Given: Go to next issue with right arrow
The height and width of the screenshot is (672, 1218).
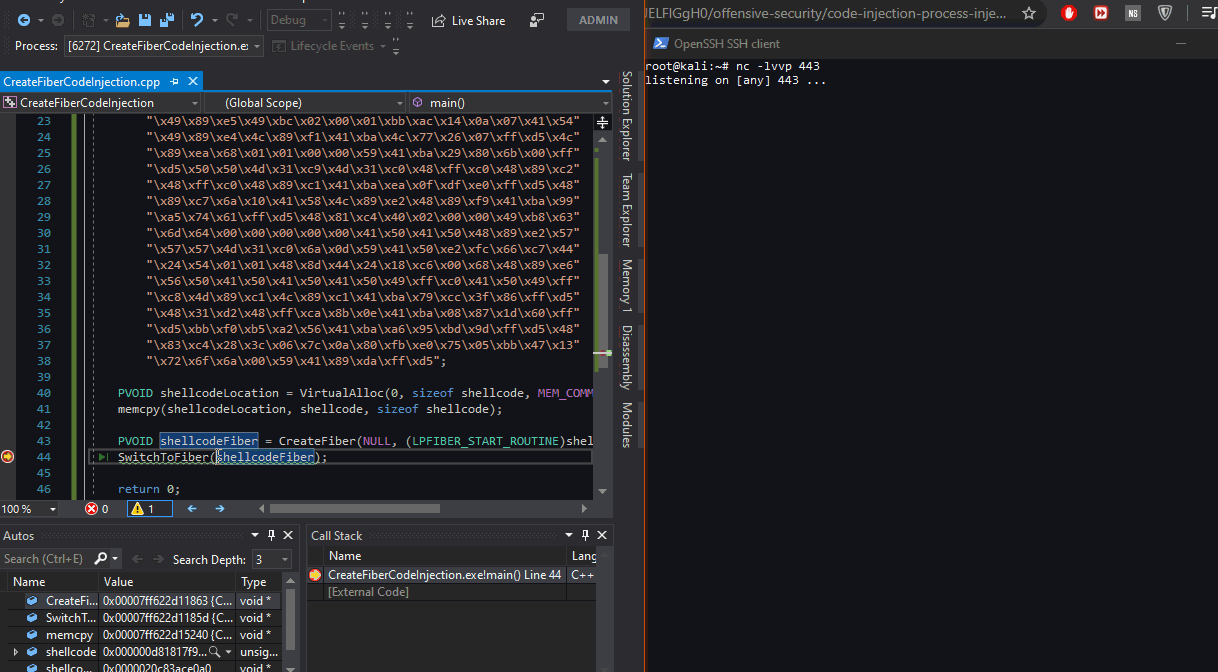Looking at the screenshot, I should [219, 509].
